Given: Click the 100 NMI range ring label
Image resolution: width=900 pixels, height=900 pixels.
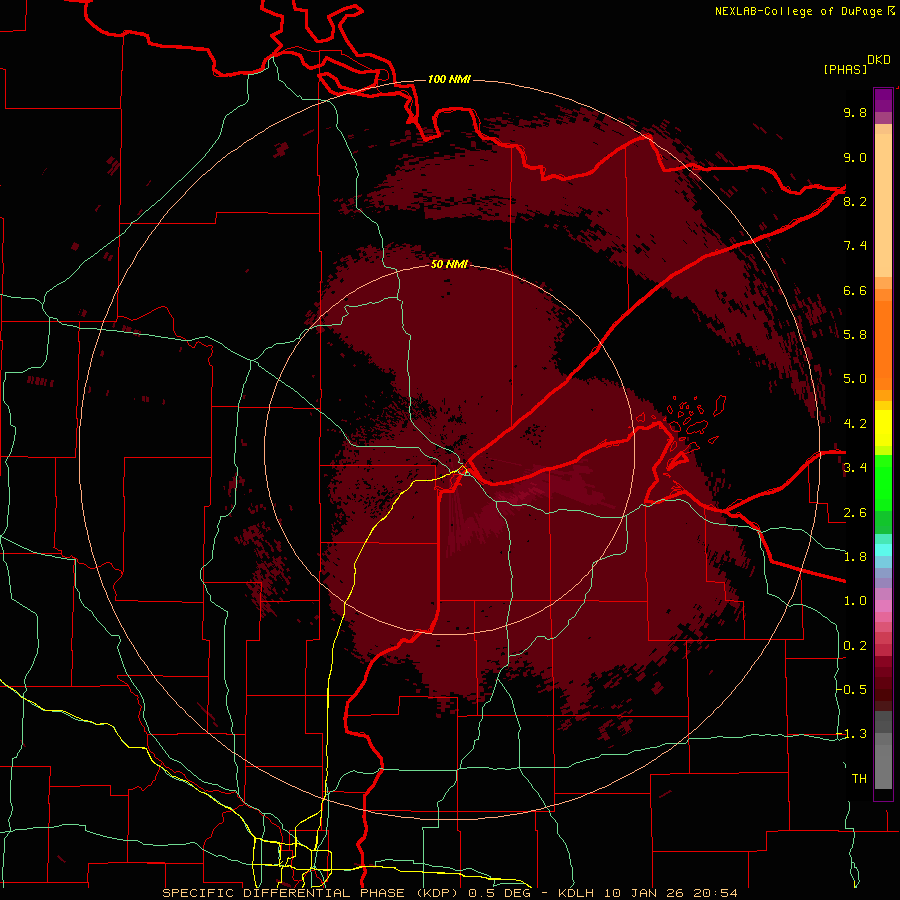Looking at the screenshot, I should coord(449,79).
